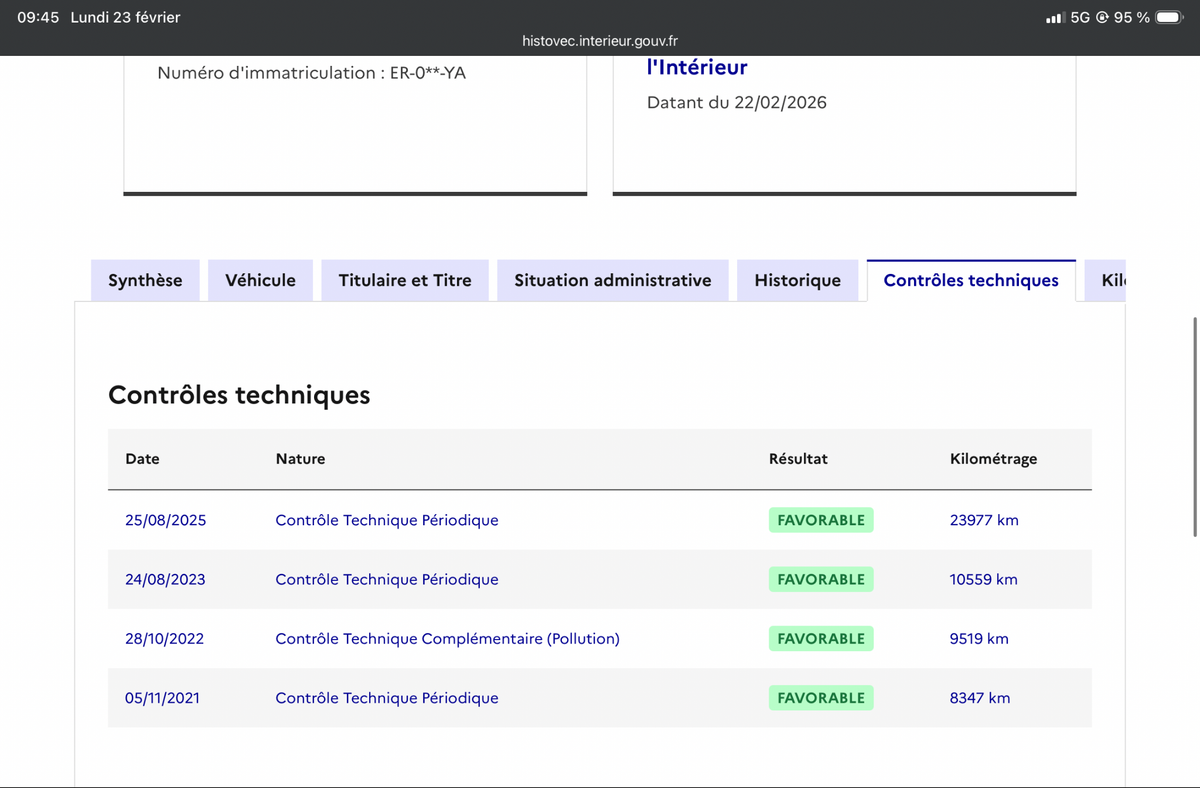Tap the orientation lock icon
Viewport: 1200px width, 788px height.
coord(1103,18)
